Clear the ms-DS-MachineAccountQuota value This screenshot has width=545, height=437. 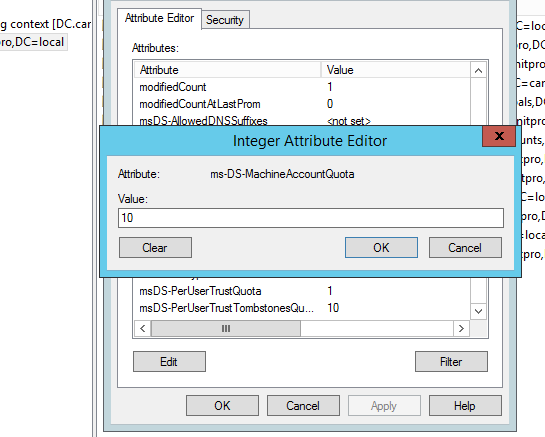155,248
